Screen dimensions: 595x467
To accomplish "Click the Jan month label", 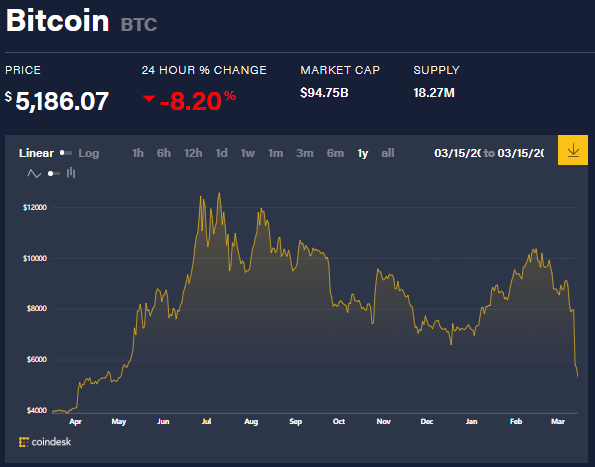I will click(472, 421).
